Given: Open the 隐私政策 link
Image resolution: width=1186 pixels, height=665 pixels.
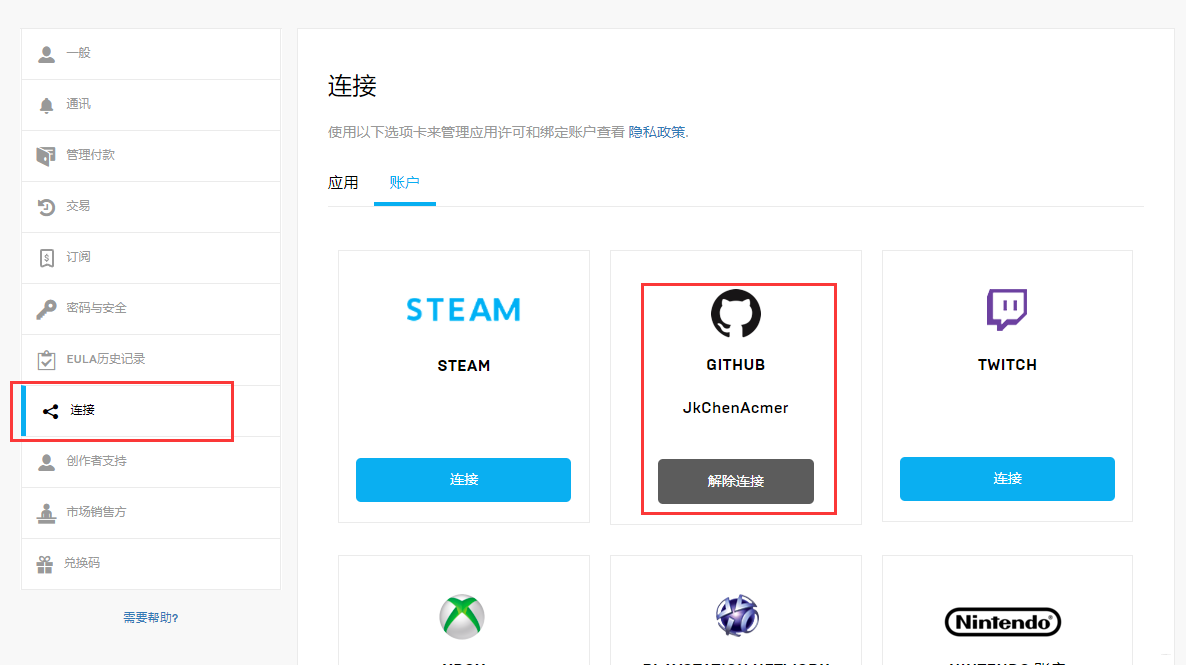Looking at the screenshot, I should pyautogui.click(x=657, y=132).
